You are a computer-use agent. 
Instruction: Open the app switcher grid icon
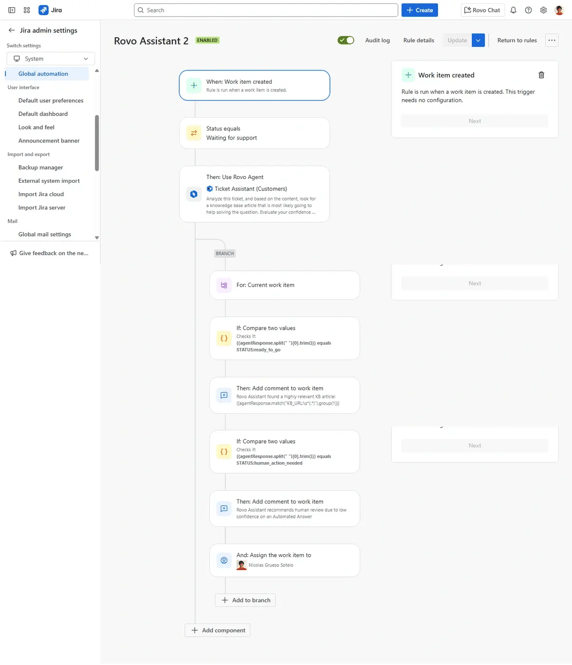[27, 10]
